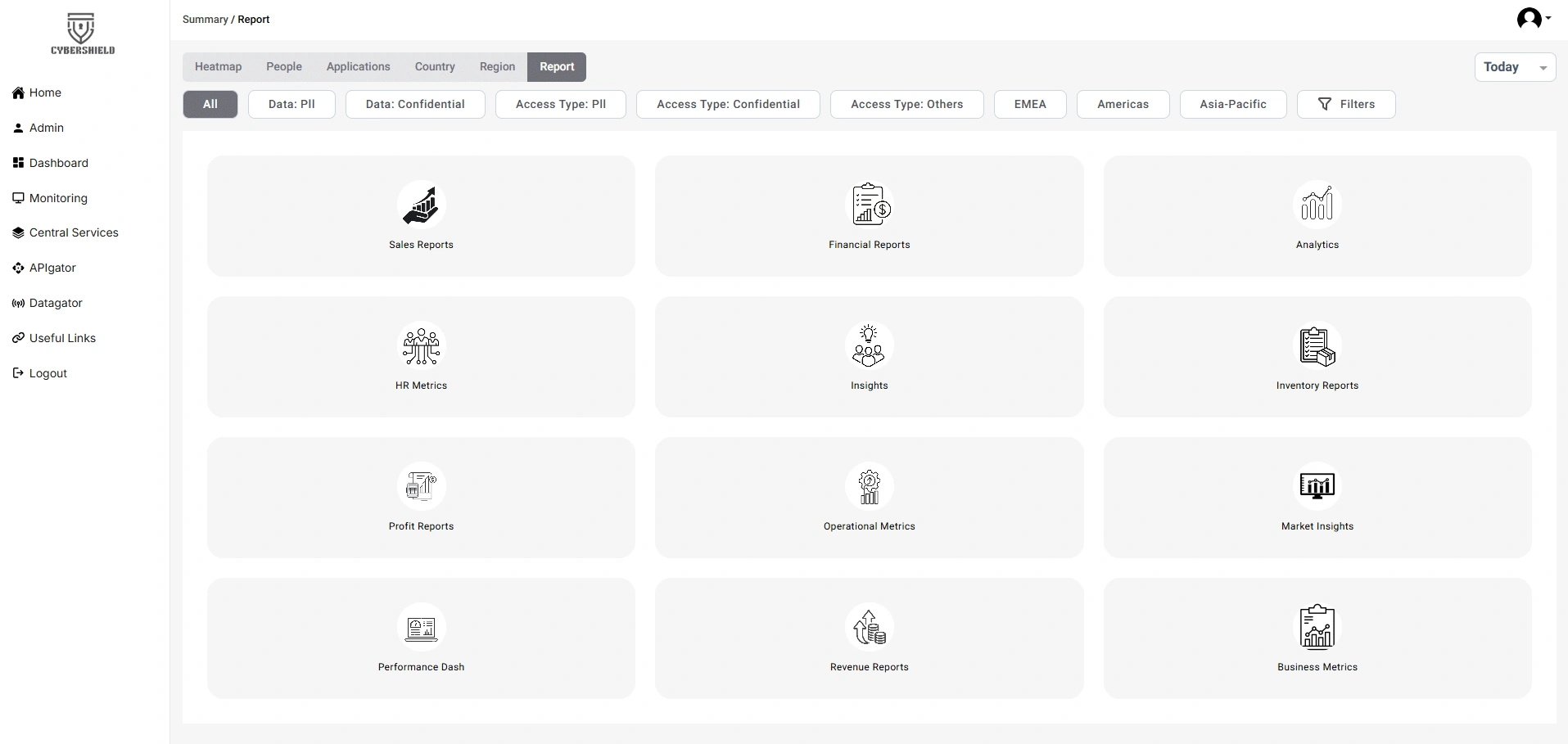
Task: Open the Financial Reports icon
Action: click(x=869, y=205)
